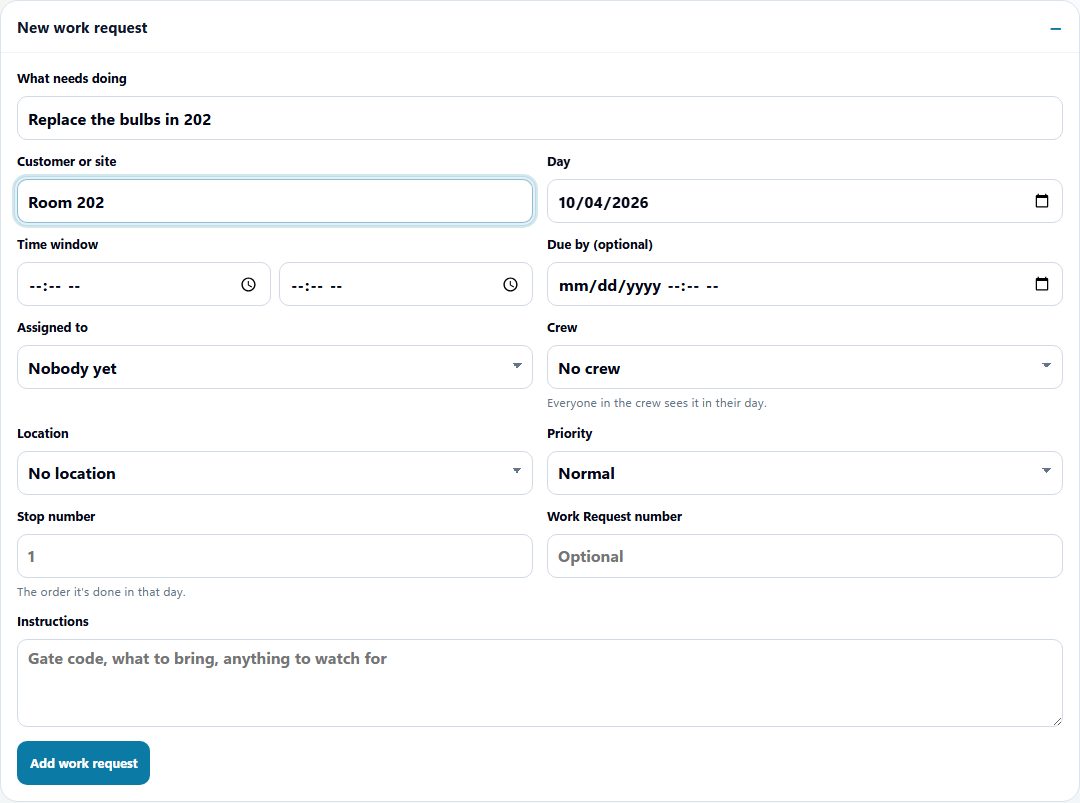Open the Priority dropdown

(x=804, y=473)
